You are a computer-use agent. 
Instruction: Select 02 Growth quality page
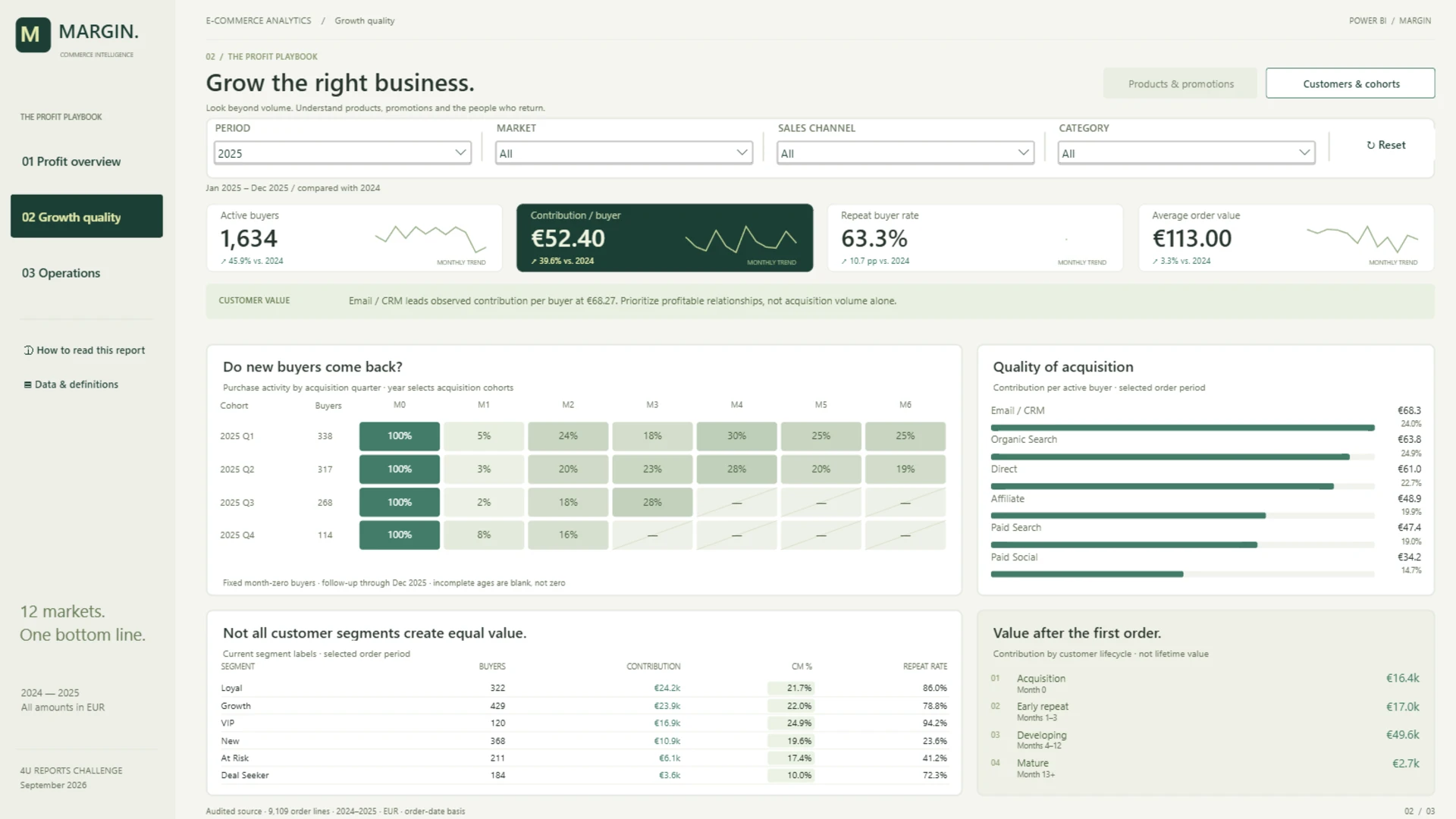[x=86, y=217]
